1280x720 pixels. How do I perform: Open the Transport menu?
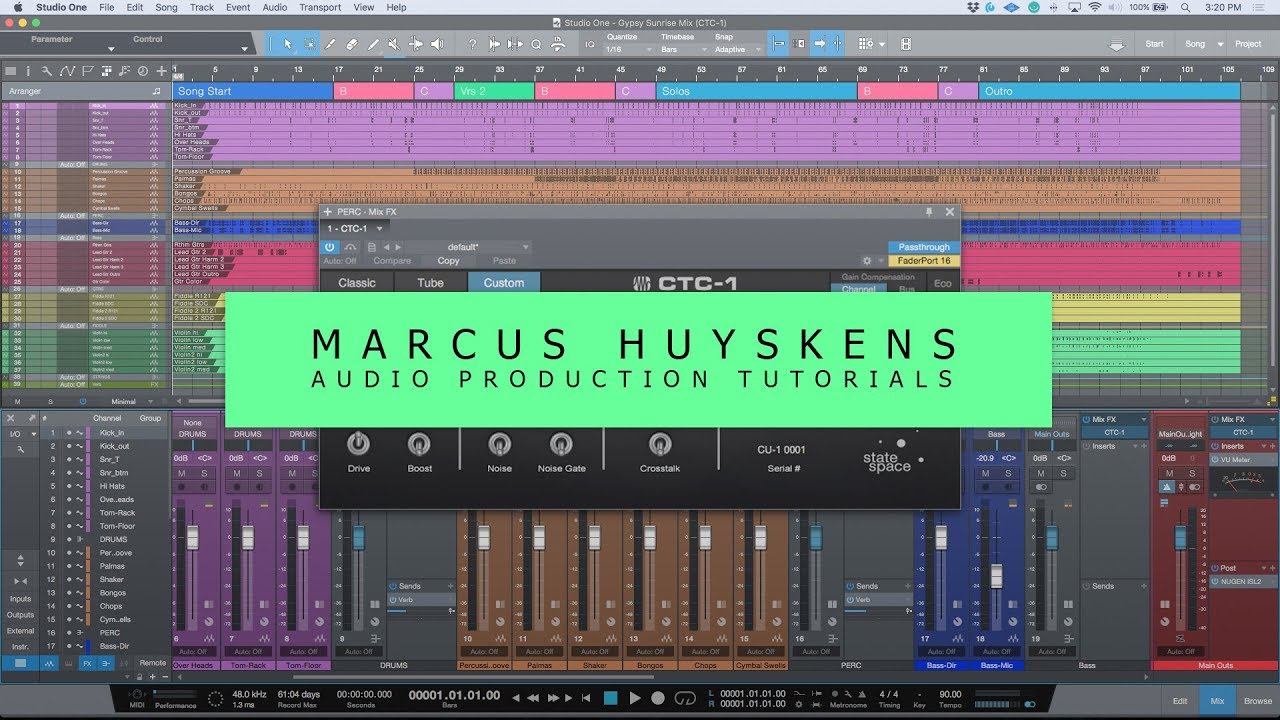coord(320,7)
